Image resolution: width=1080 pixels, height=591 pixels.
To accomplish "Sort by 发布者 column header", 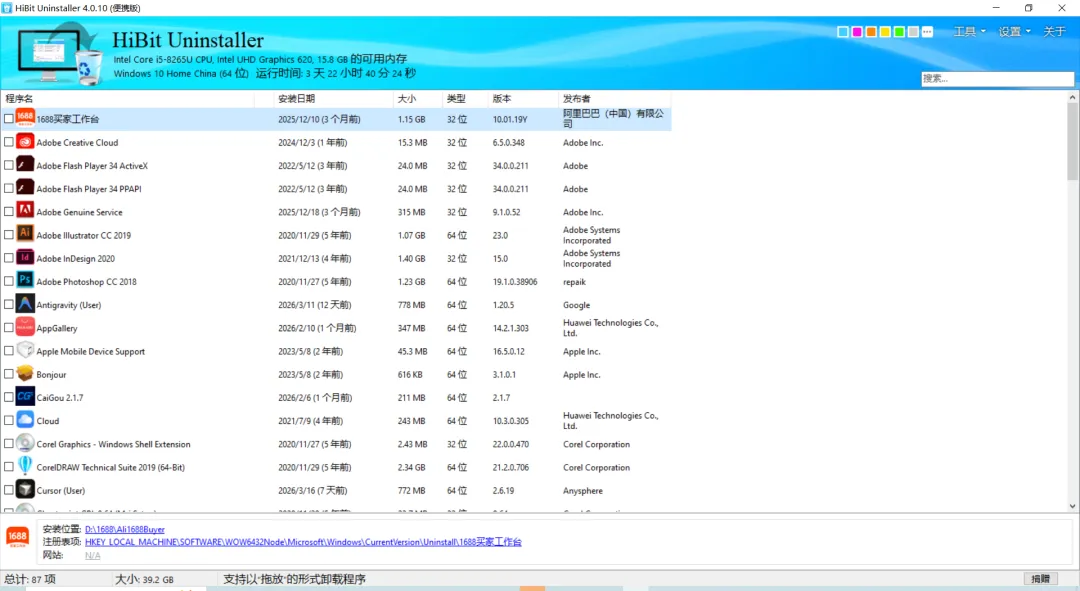I will point(615,98).
